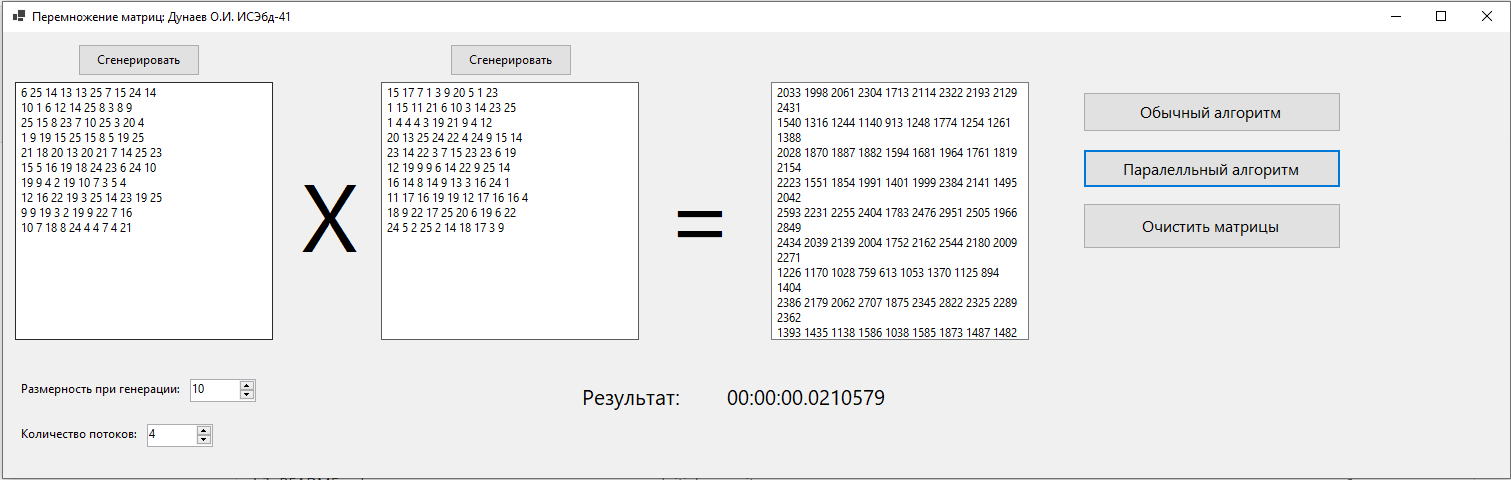Viewport: 1511px width, 480px height.
Task: Click the elapsed time value 00:00:00.0210579
Action: click(x=805, y=399)
